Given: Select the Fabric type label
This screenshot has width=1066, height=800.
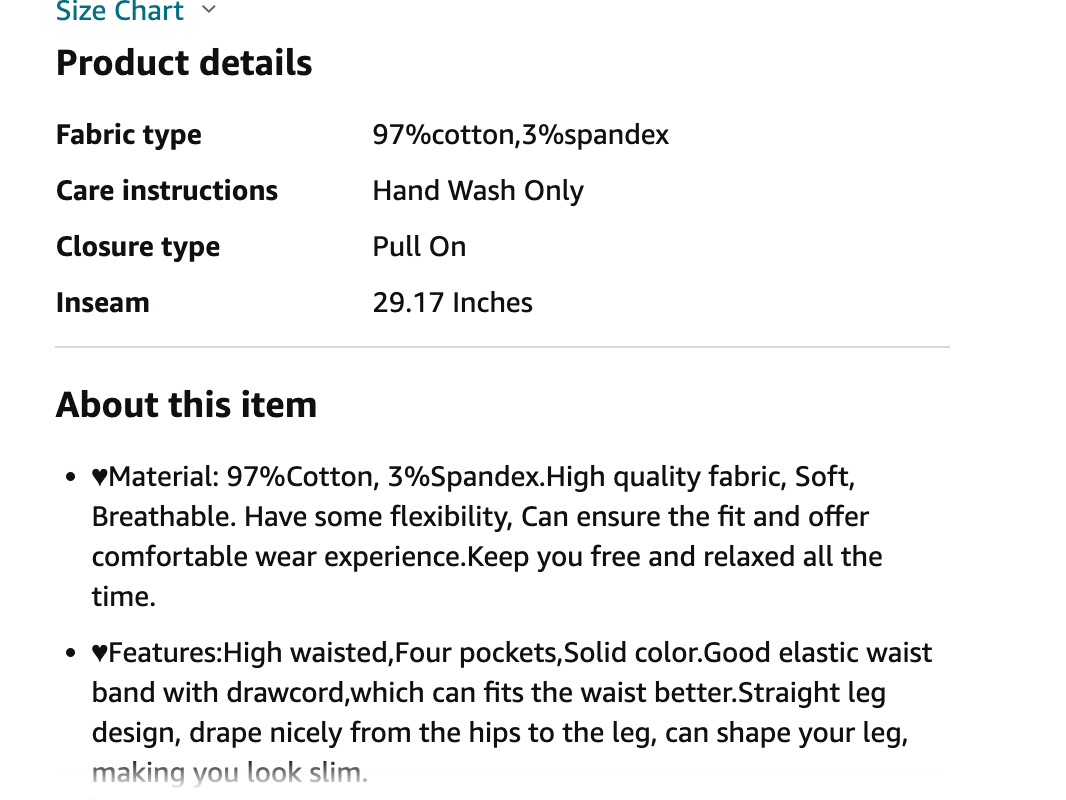Looking at the screenshot, I should 128,135.
